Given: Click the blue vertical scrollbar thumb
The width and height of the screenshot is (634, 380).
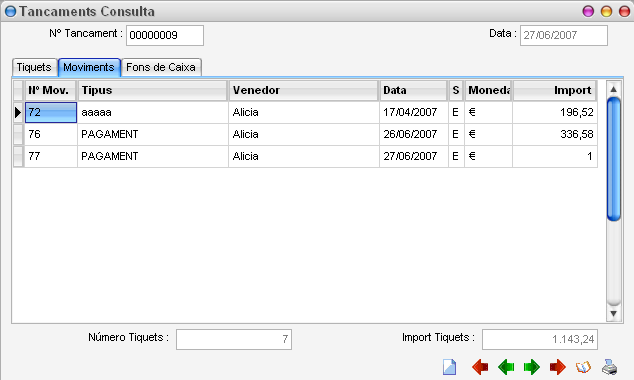Looking at the screenshot, I should [x=613, y=159].
